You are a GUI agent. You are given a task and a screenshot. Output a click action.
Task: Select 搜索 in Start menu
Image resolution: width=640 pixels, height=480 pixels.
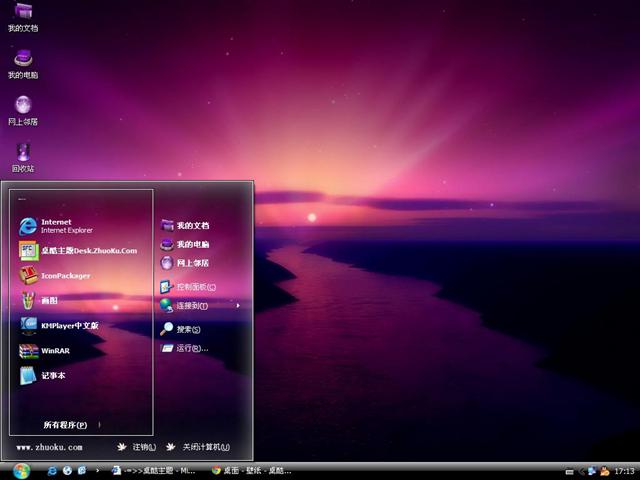click(x=187, y=329)
